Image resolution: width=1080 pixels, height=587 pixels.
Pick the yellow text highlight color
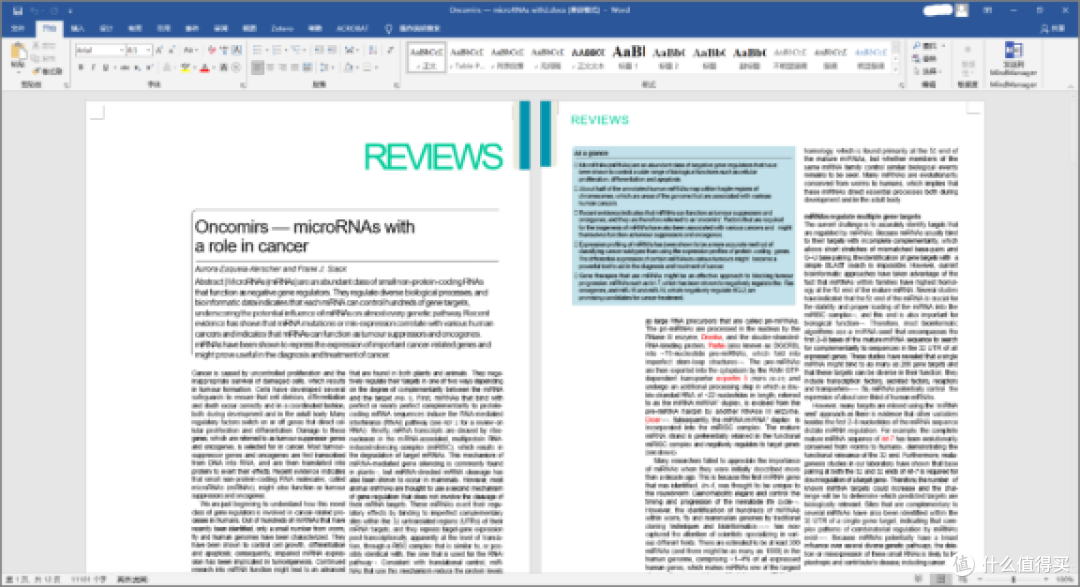pyautogui.click(x=186, y=68)
